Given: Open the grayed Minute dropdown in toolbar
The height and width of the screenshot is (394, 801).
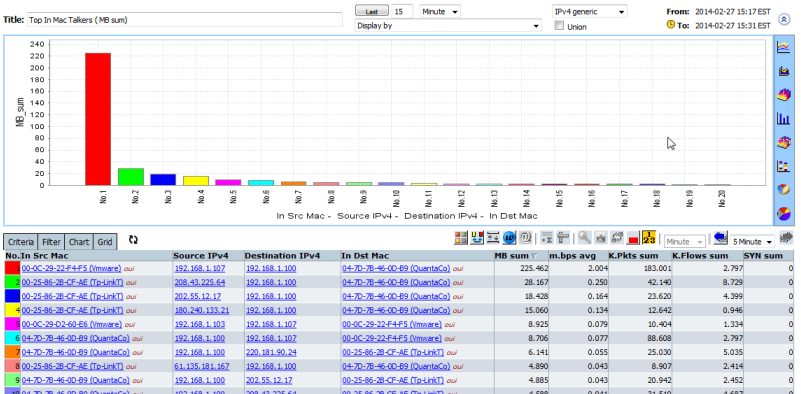Looking at the screenshot, I should (685, 241).
